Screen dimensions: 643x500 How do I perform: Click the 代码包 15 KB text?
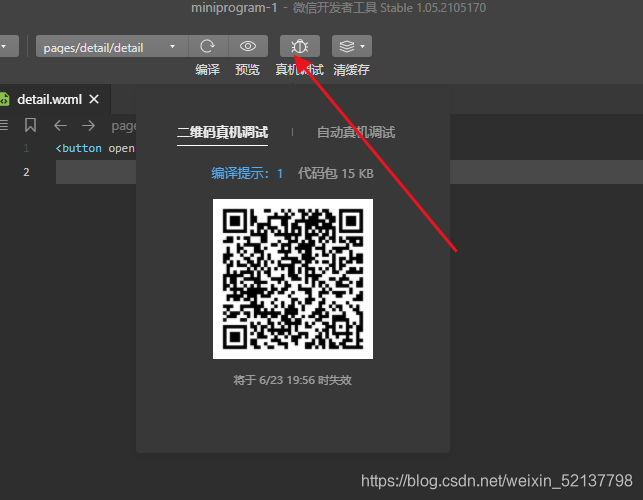point(335,173)
